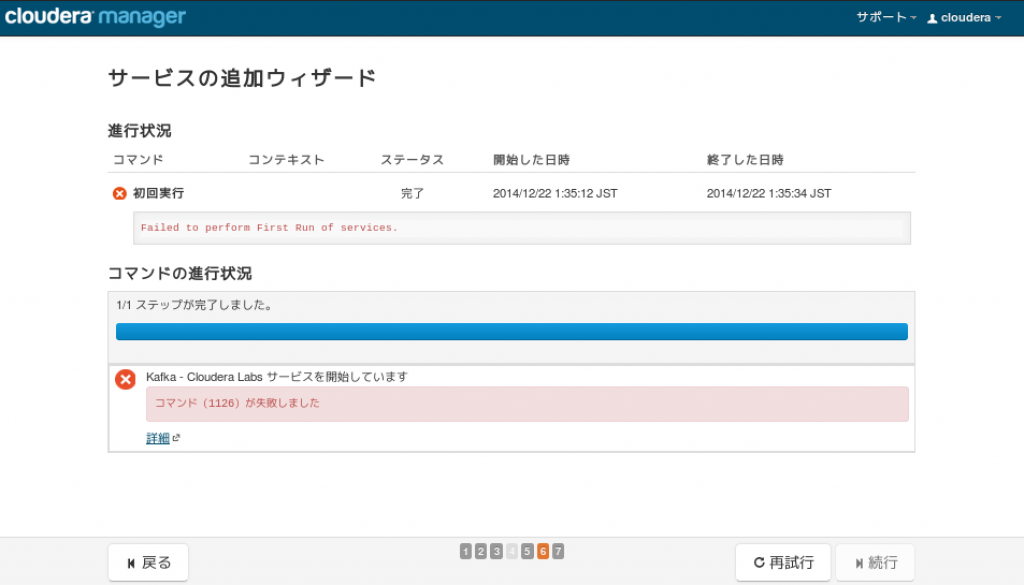Click the user icon next to cloudera

click(x=933, y=18)
